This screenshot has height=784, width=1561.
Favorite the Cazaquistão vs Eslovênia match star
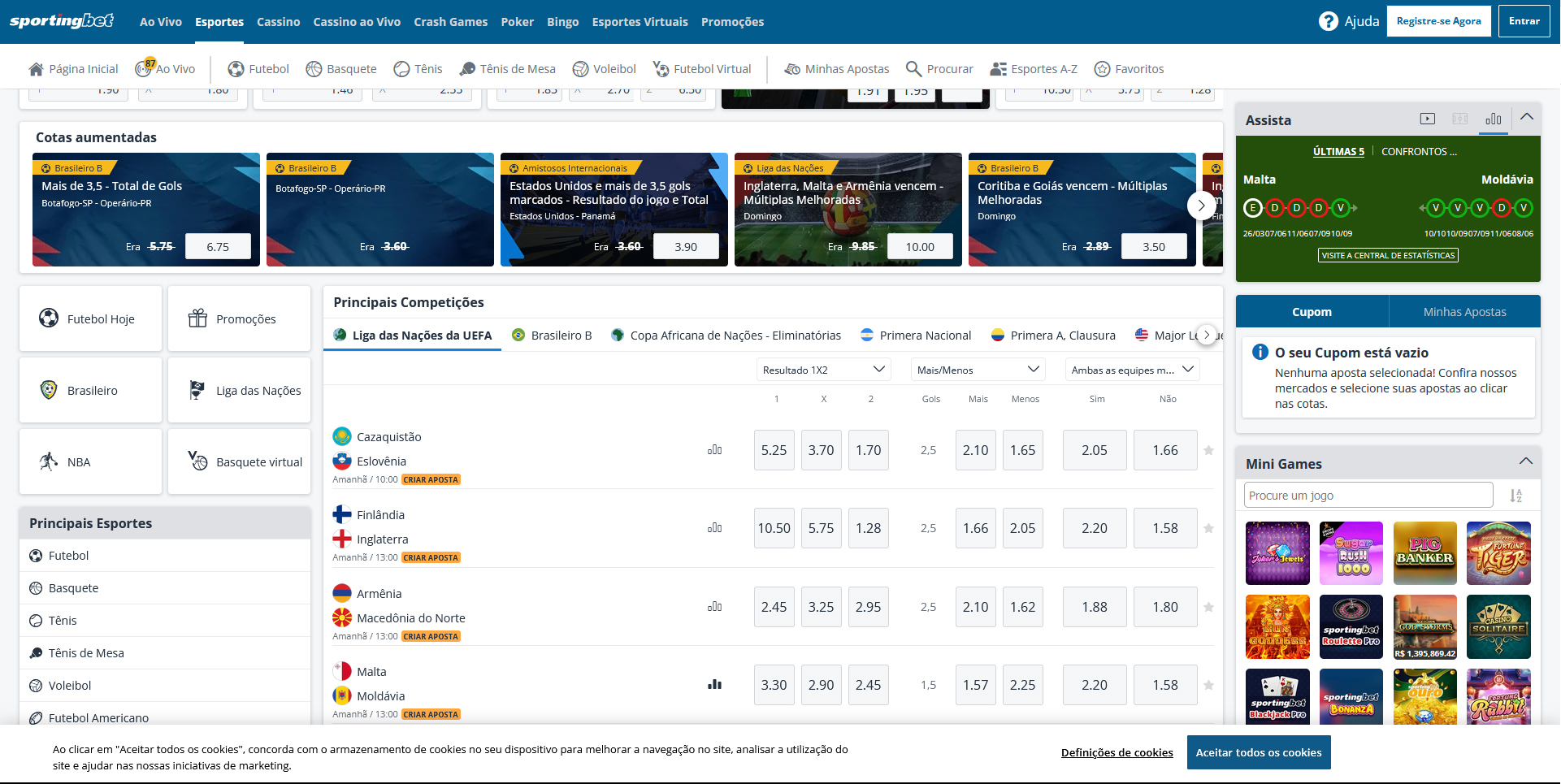click(1208, 450)
